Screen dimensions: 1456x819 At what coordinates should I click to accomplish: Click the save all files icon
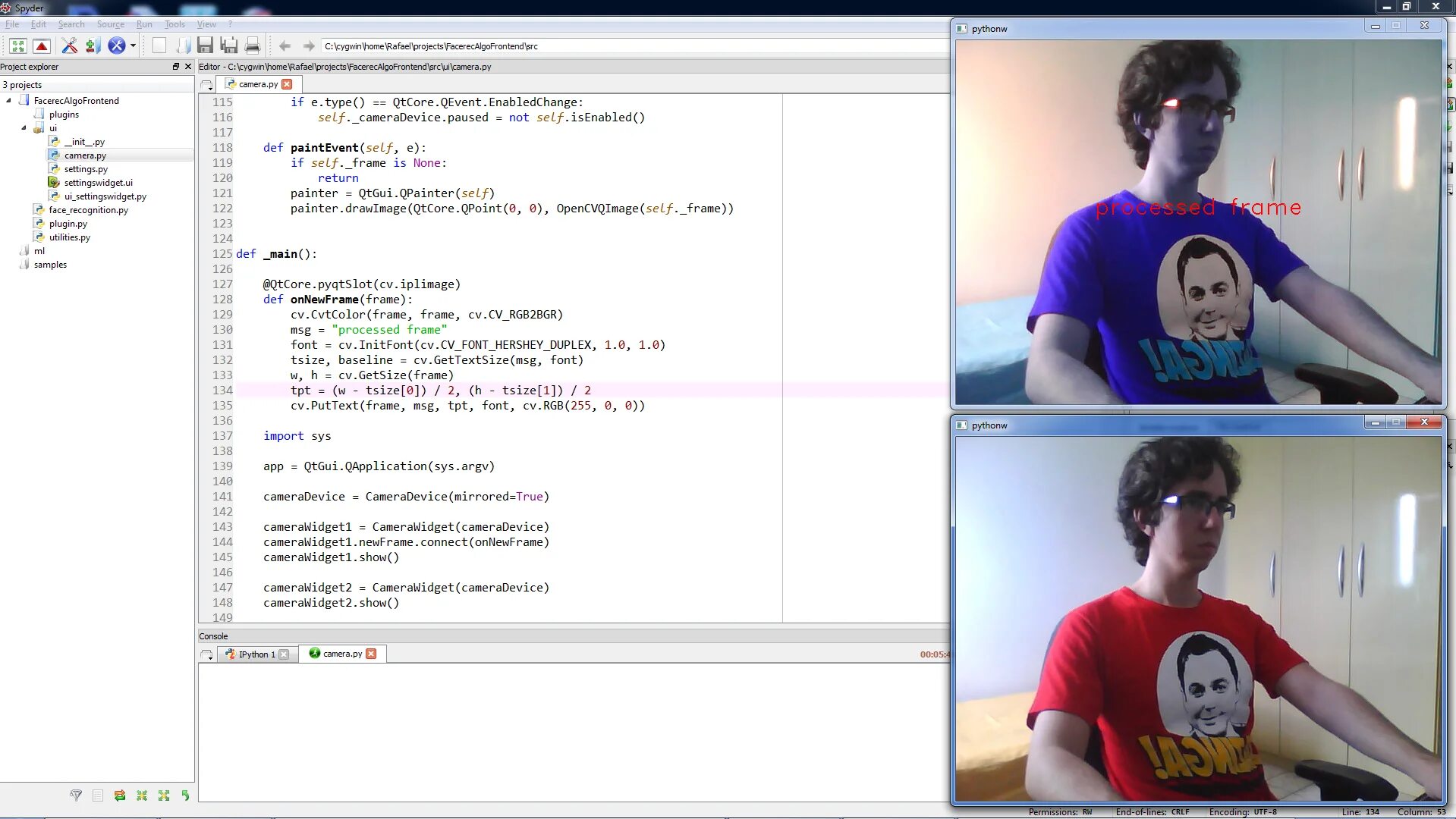pos(228,45)
